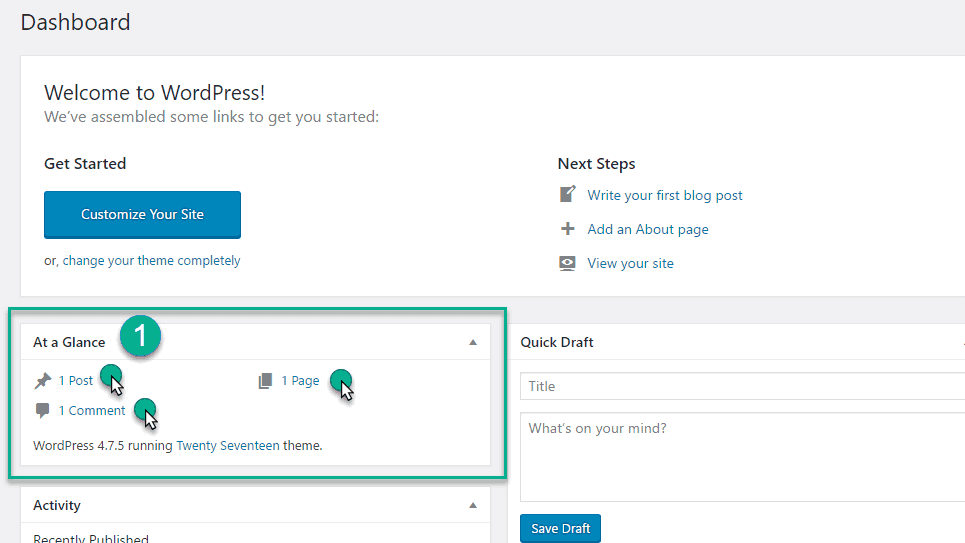Open the change your theme completely link
The width and height of the screenshot is (965, 543).
(x=151, y=260)
